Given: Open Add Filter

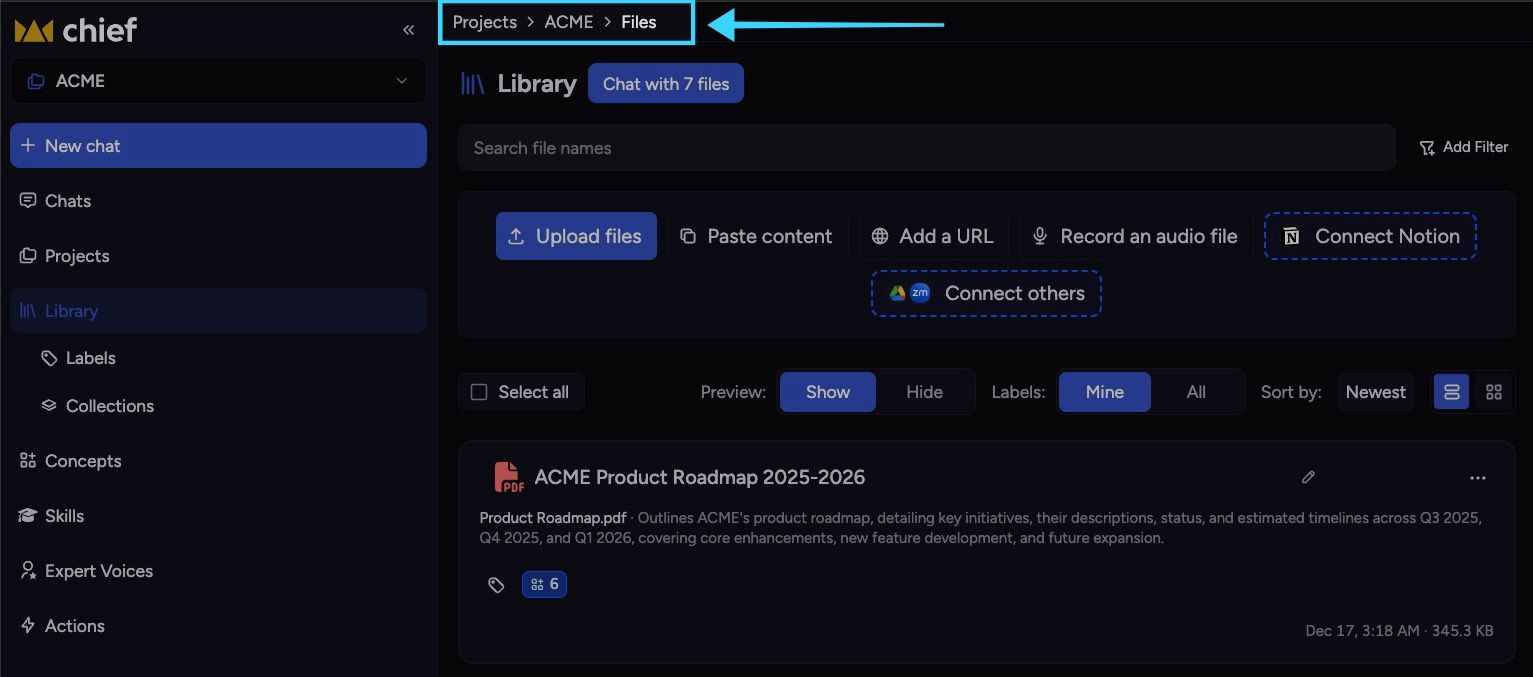Looking at the screenshot, I should (1463, 147).
